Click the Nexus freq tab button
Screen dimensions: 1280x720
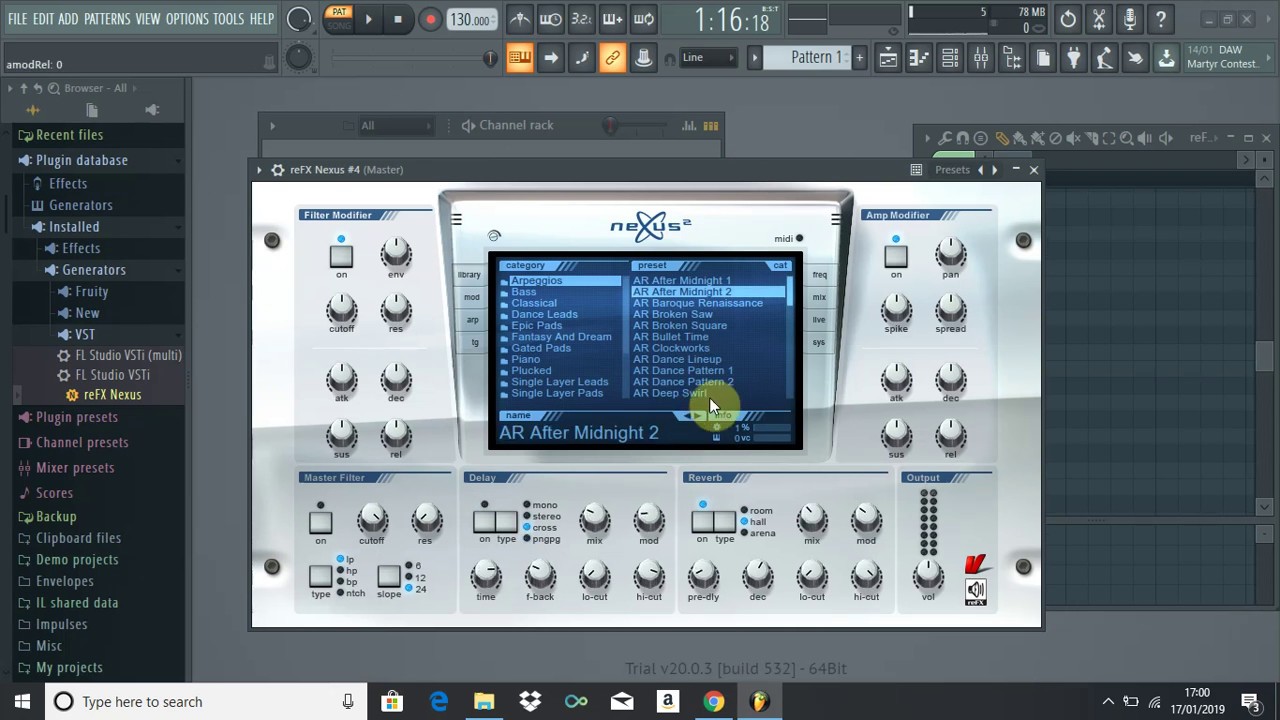coord(820,275)
